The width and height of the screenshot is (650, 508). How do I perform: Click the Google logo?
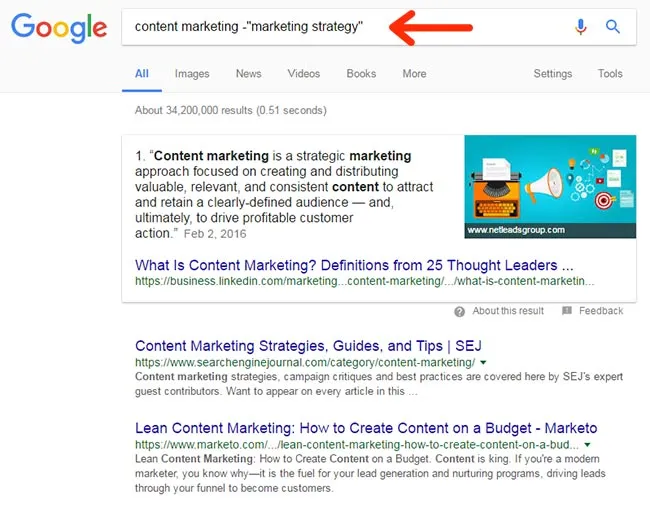click(59, 27)
